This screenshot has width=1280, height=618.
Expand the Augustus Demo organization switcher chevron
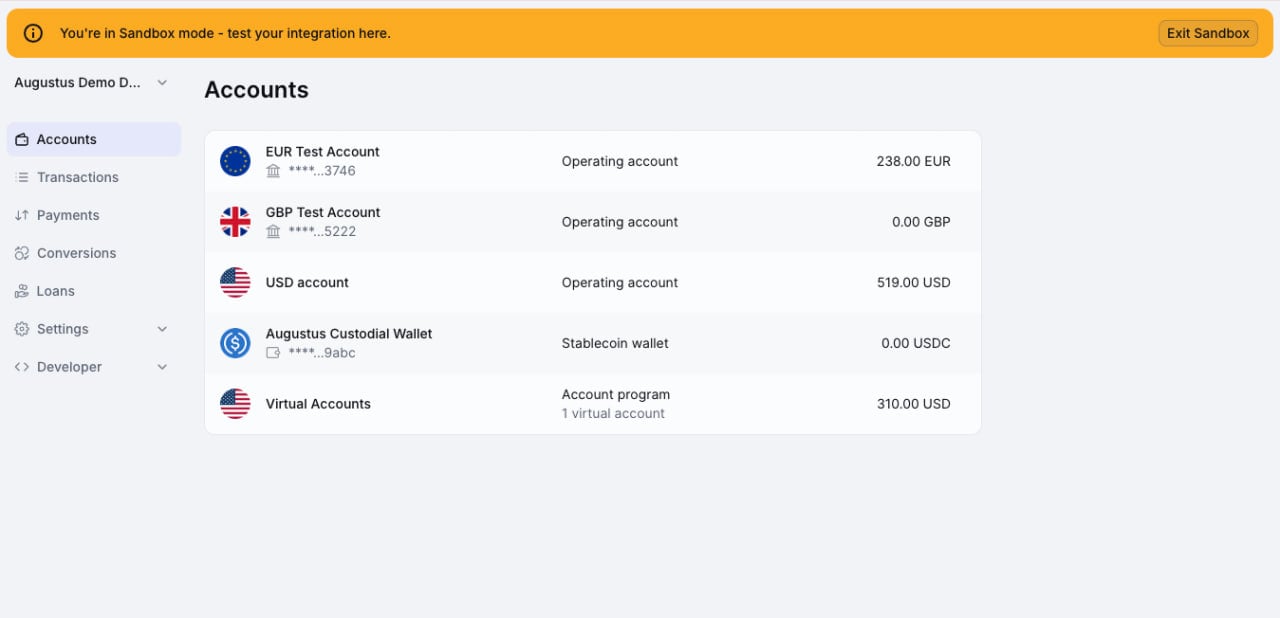(x=162, y=83)
